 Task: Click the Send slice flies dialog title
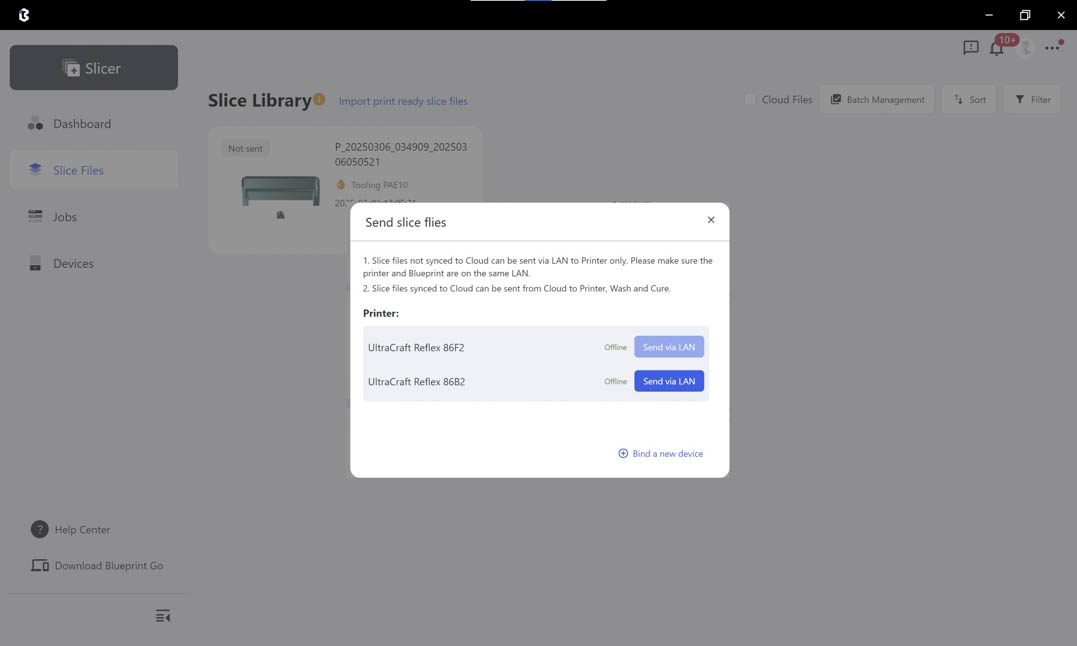tap(405, 222)
